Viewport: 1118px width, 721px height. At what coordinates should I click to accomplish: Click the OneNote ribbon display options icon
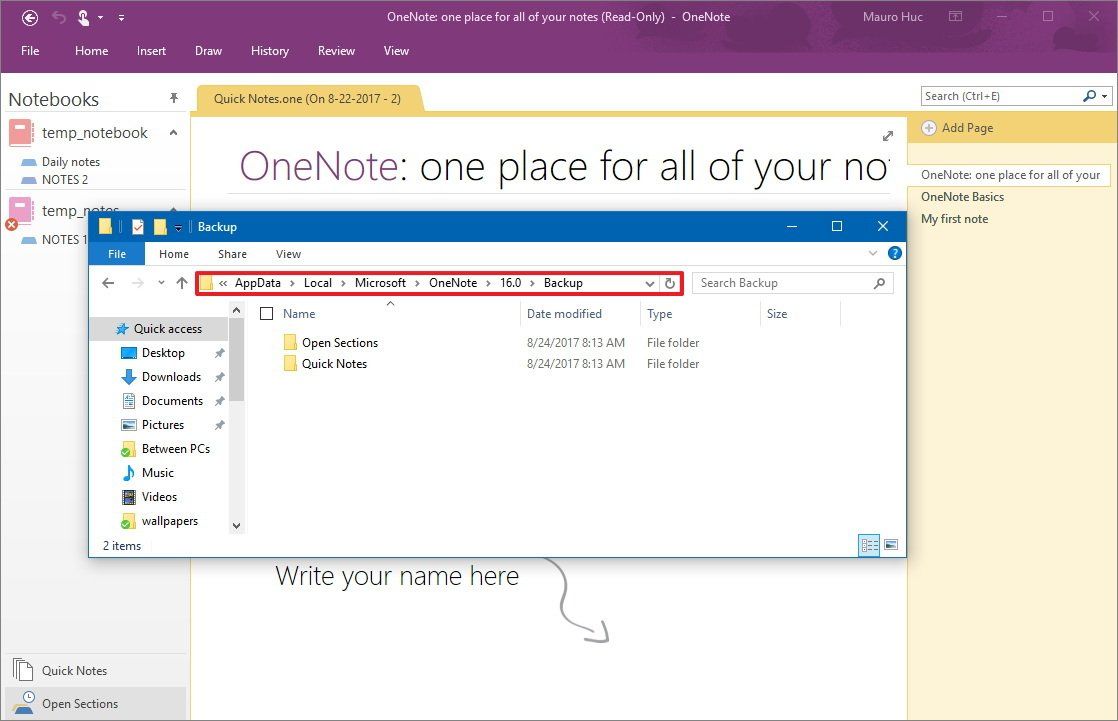coord(955,16)
